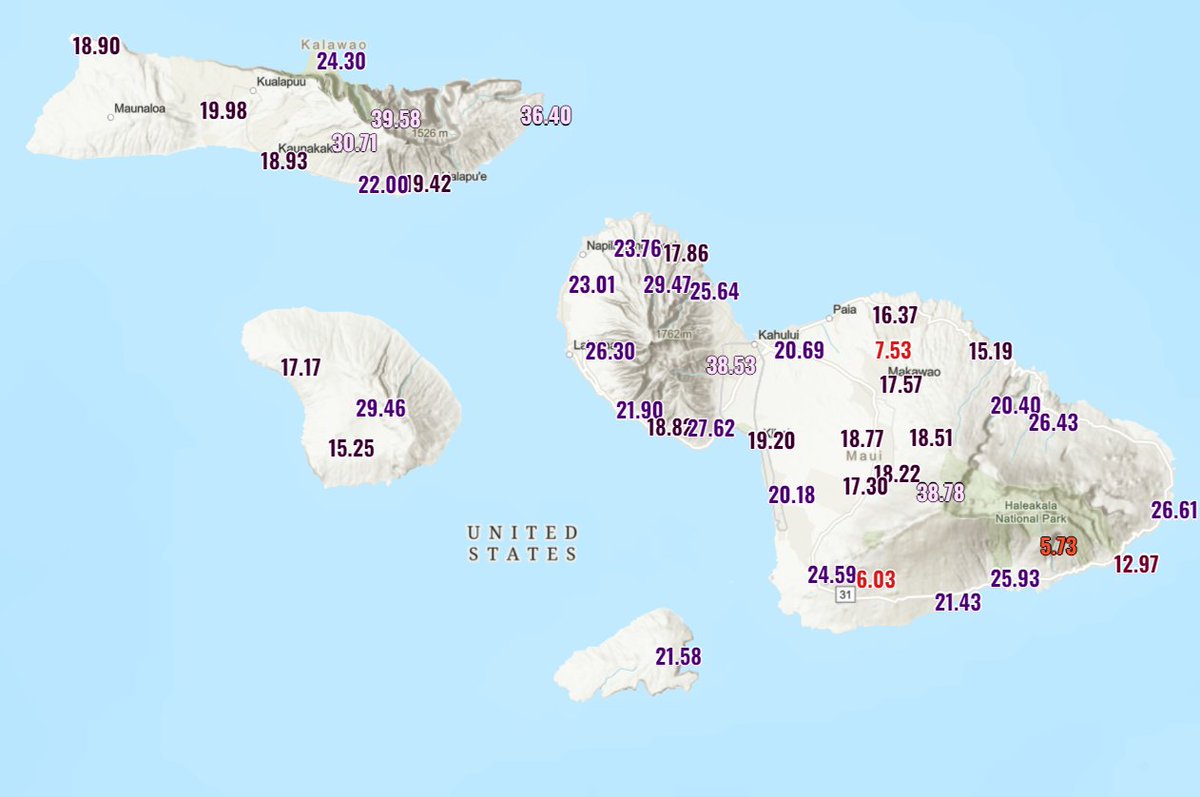Click the Route 31 highway shield

(846, 595)
